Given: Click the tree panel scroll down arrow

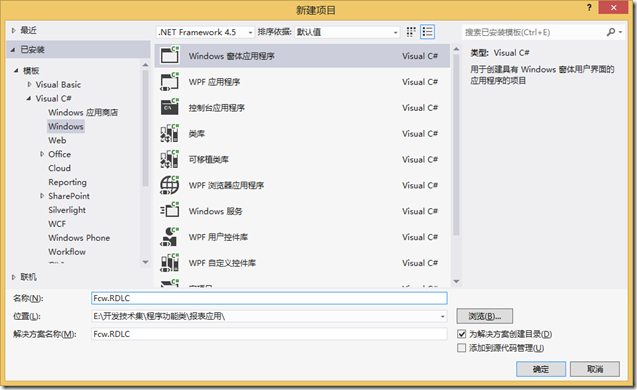Looking at the screenshot, I should coord(145,262).
